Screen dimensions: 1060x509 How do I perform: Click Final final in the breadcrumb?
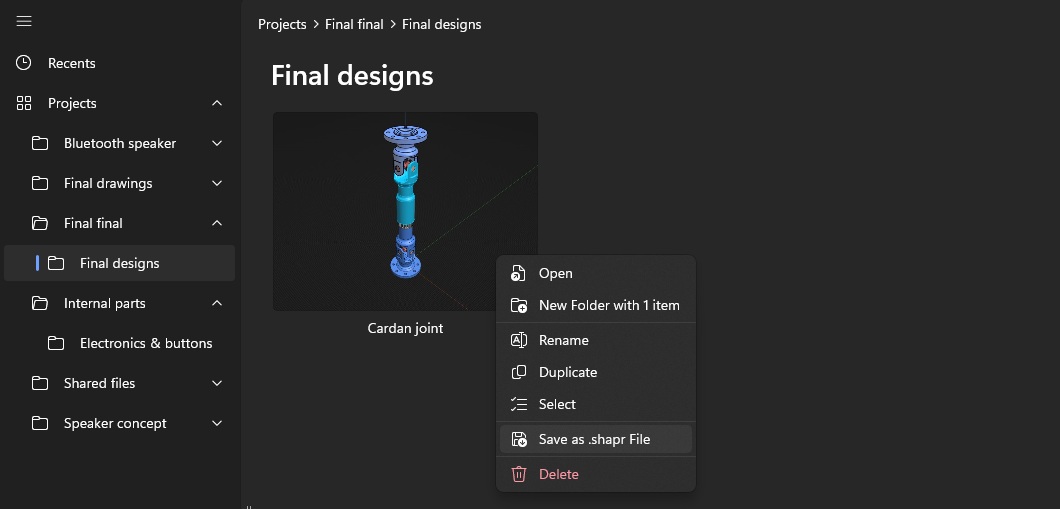point(354,24)
